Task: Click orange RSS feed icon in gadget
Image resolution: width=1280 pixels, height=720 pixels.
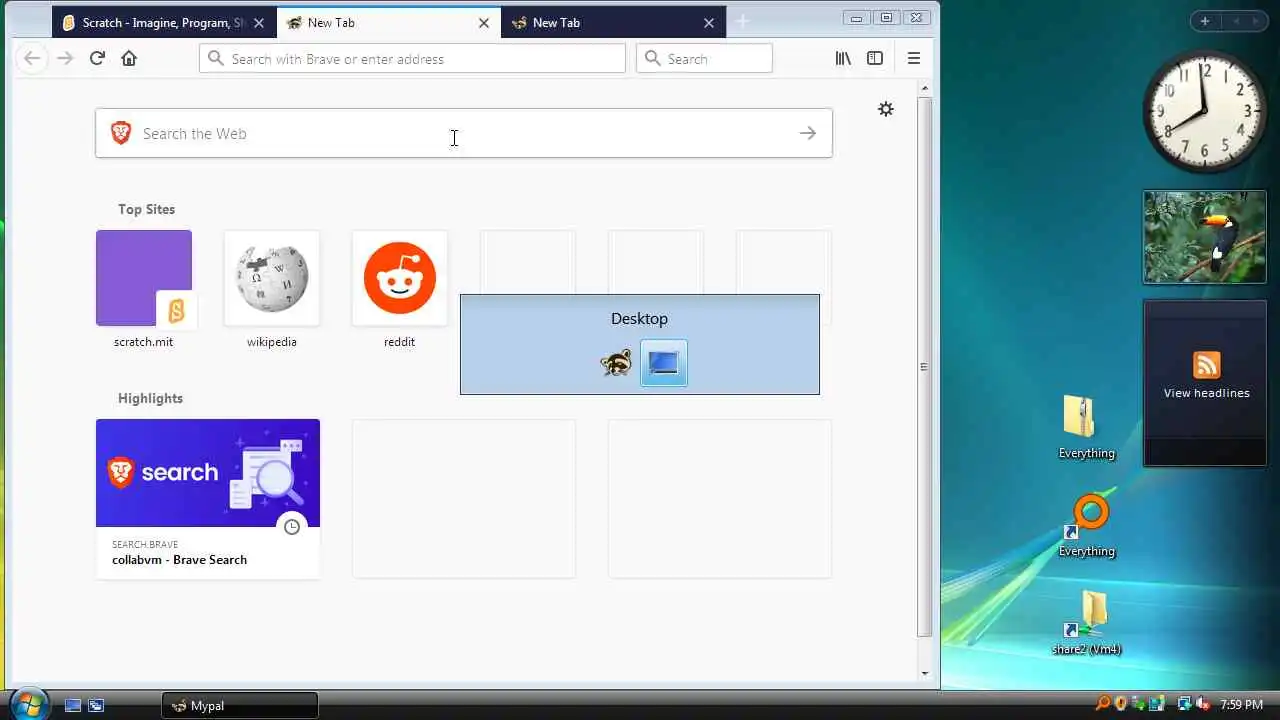Action: pyautogui.click(x=1206, y=365)
